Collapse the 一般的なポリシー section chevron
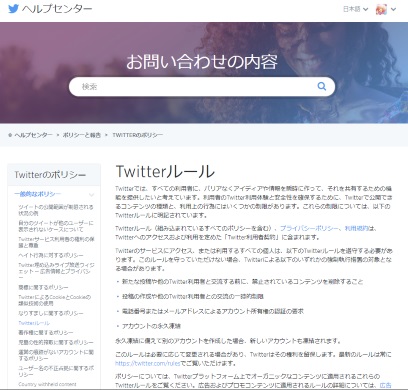This screenshot has height=390, width=408. [x=92, y=194]
